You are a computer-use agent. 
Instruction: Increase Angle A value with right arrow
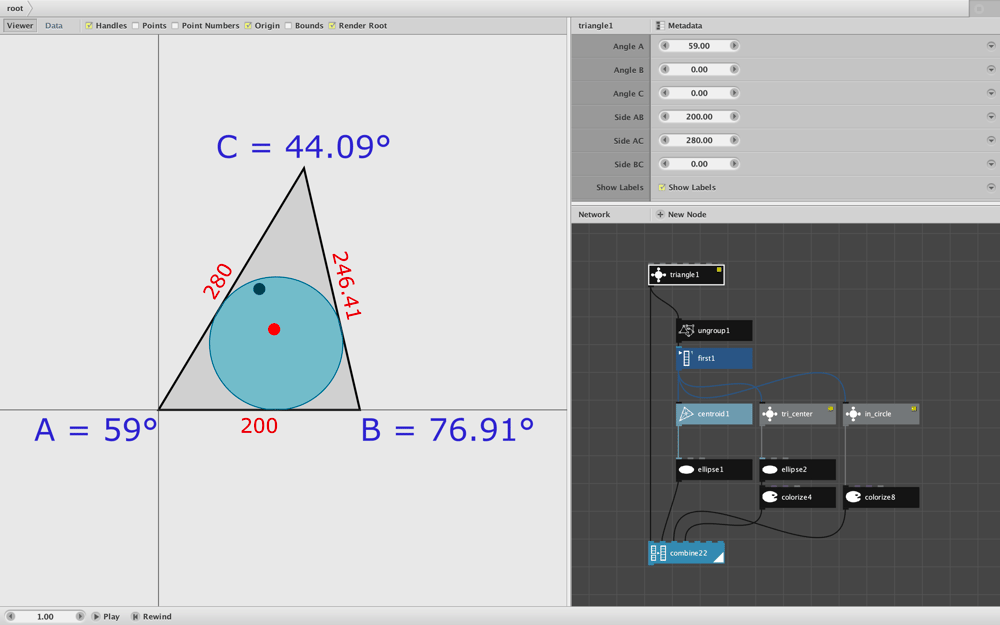point(734,46)
